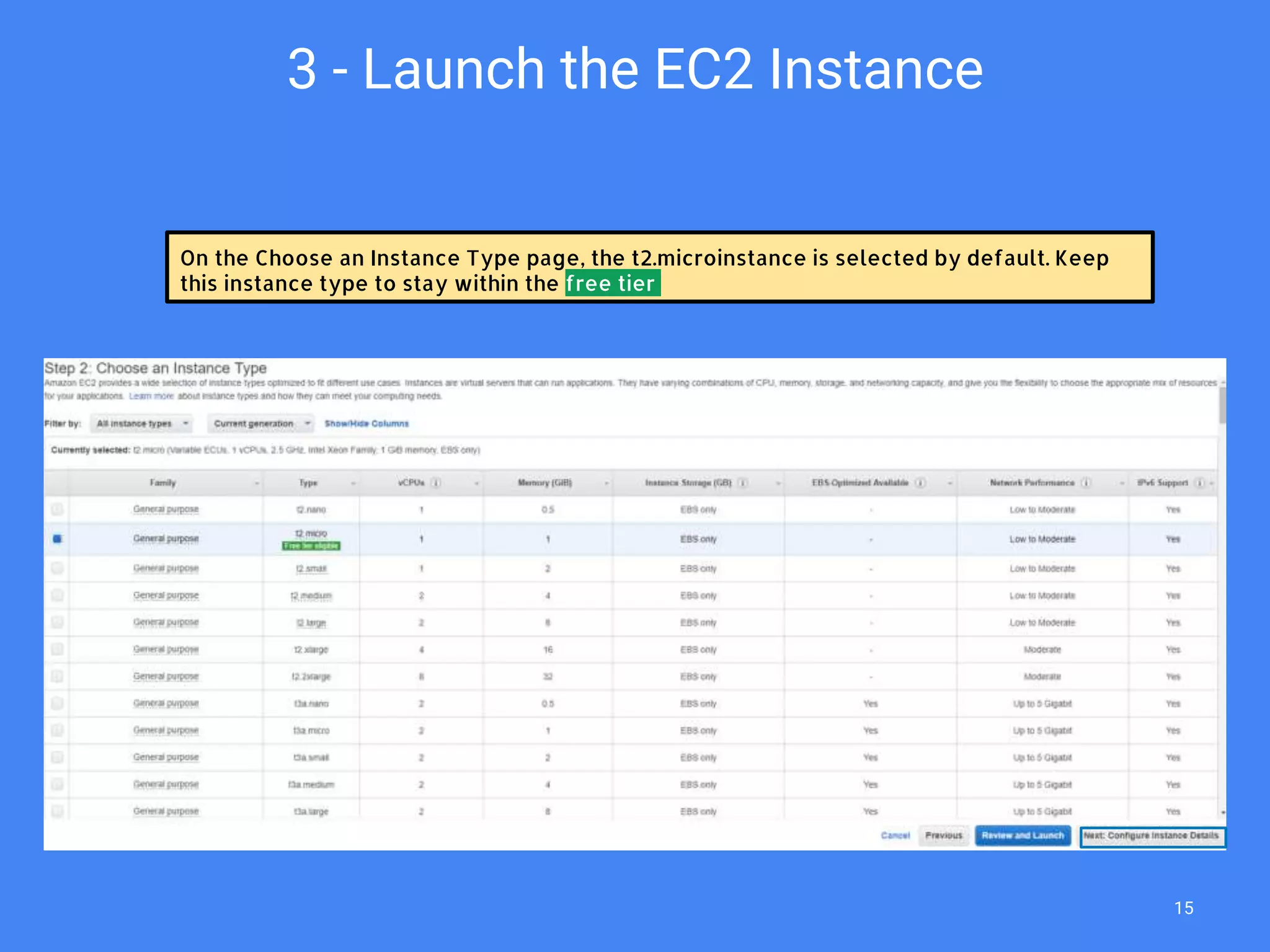Click the vertical scrollbar of the instance table
This screenshot has width=1270, height=952.
coord(1222,405)
